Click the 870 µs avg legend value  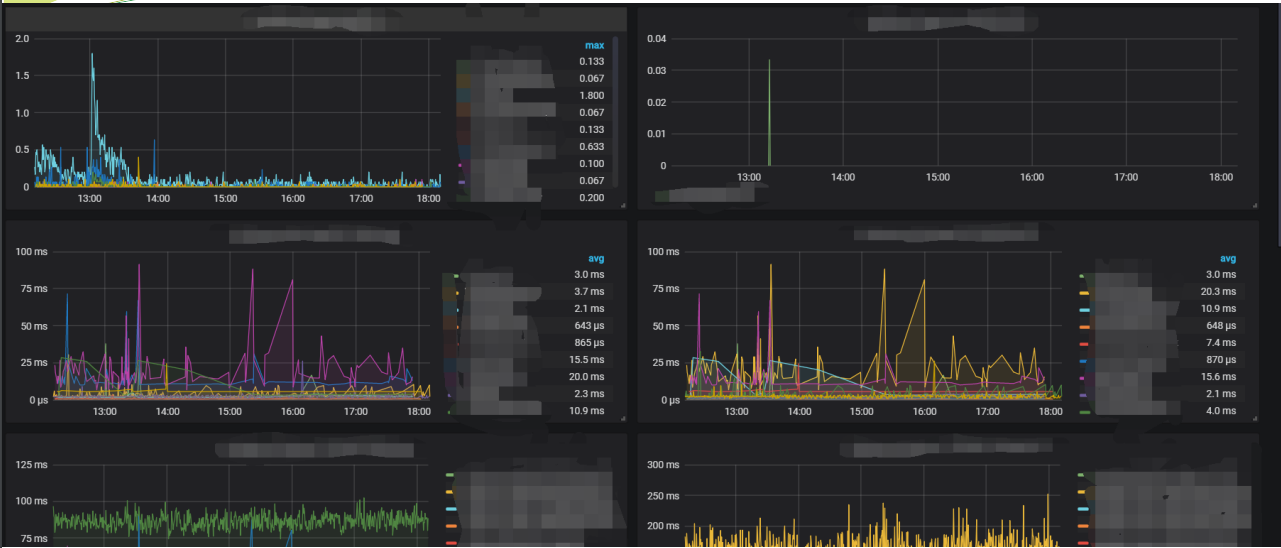(x=1219, y=359)
